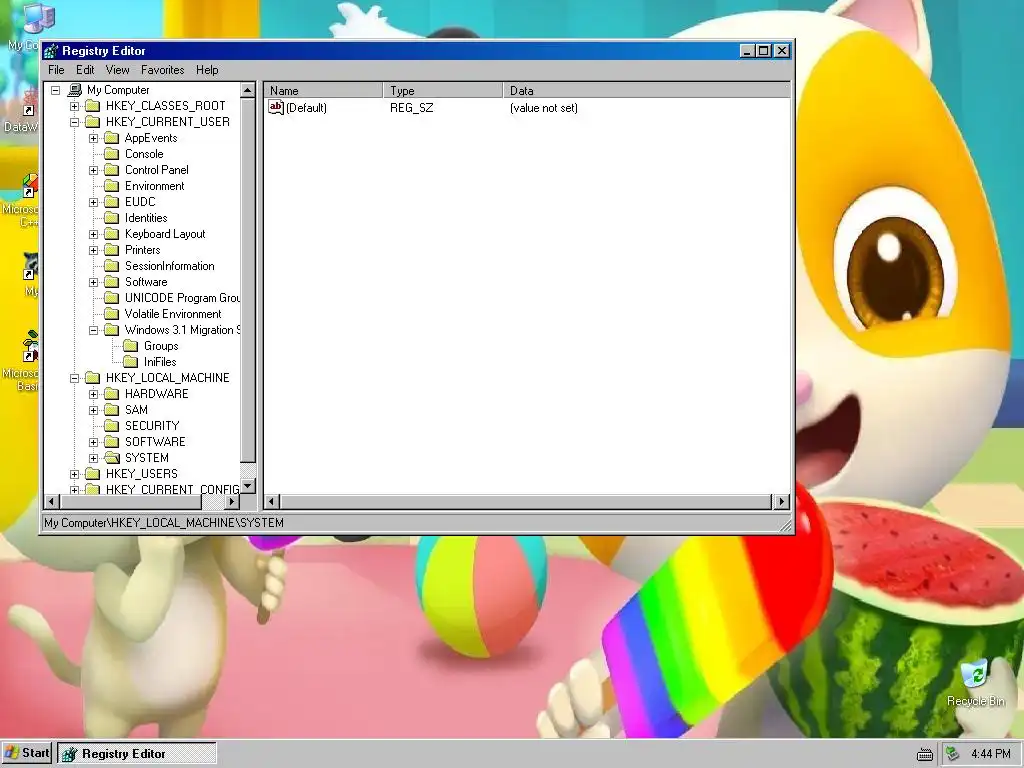The height and width of the screenshot is (768, 1024).
Task: Expand HKEY_USERS key
Action: 74,474
